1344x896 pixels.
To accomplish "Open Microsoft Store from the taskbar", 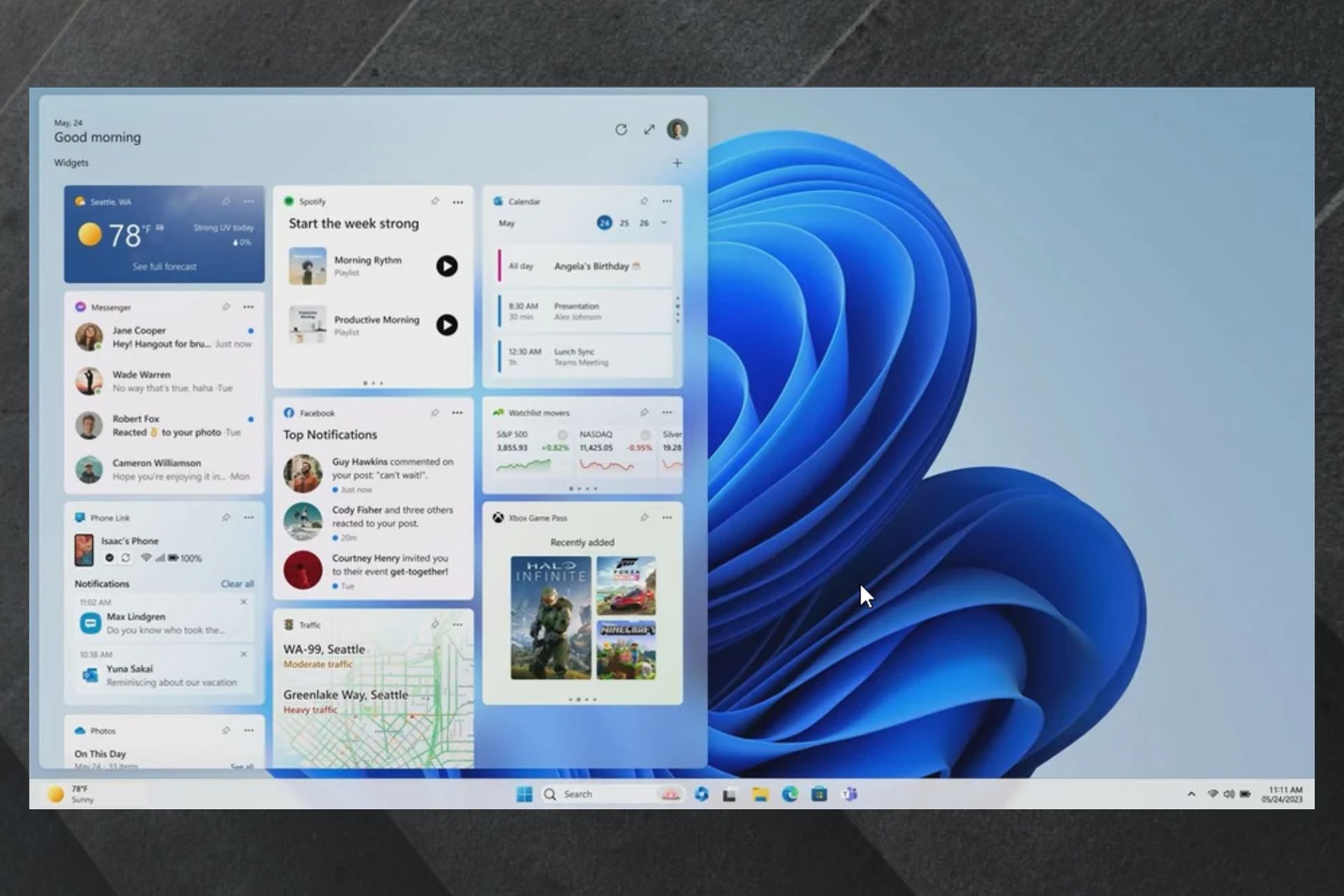I will 819,794.
